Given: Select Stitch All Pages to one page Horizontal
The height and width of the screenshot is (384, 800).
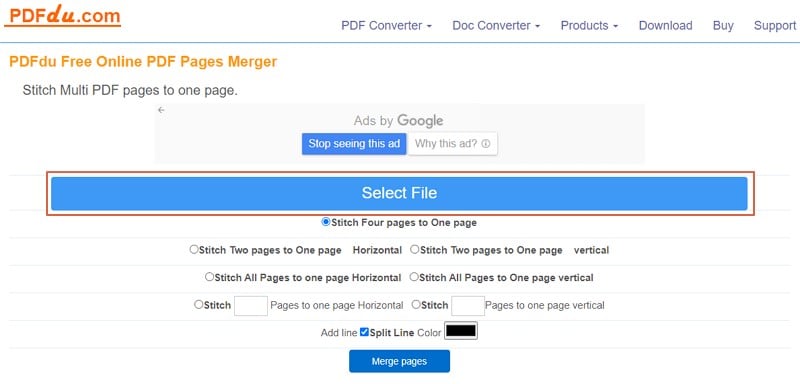Looking at the screenshot, I should [210, 277].
